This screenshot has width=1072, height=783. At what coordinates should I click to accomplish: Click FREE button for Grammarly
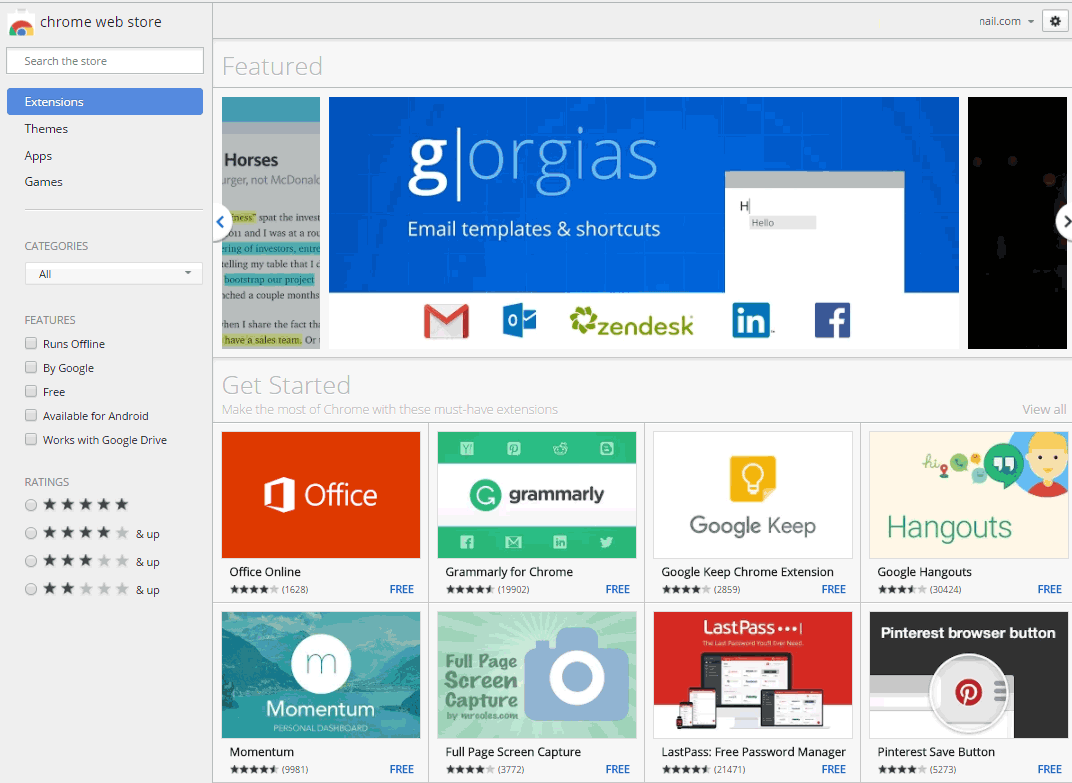[x=618, y=589]
